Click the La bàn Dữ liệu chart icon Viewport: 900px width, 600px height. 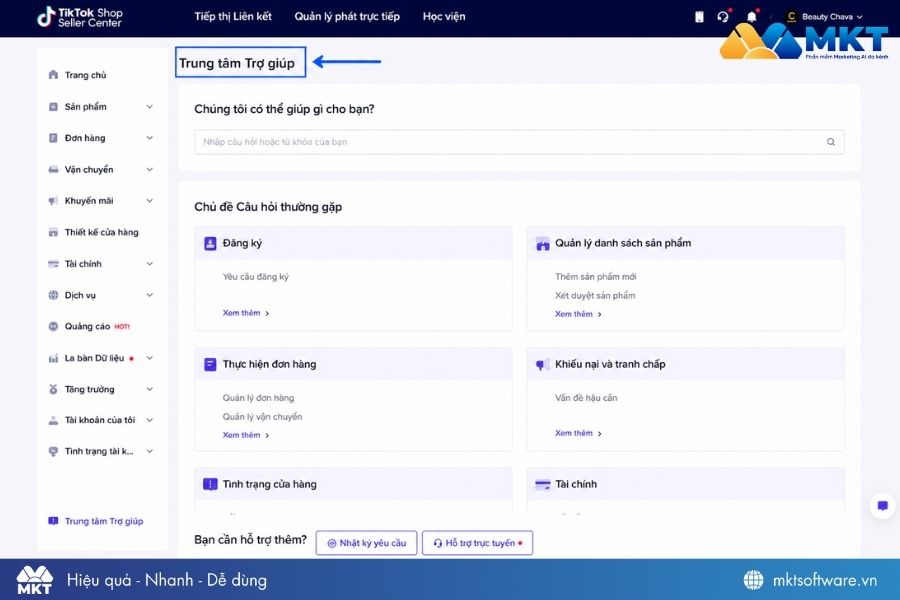coord(53,358)
